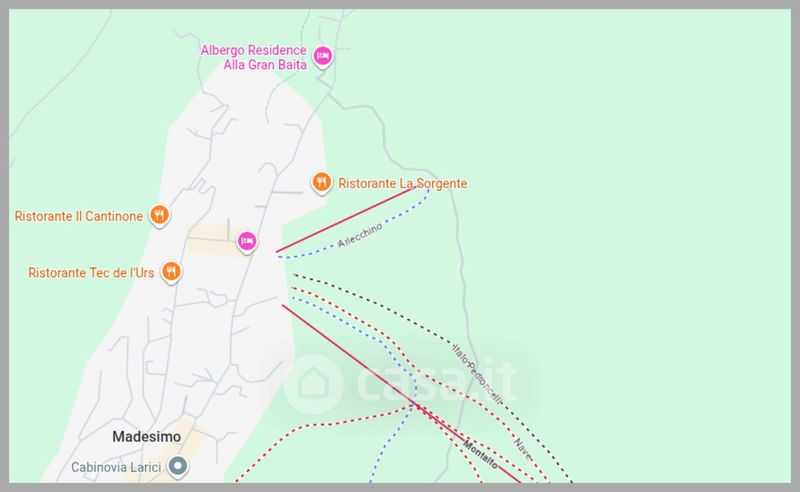Click the Ristorante Tec de l'Urs restaurant icon
The width and height of the screenshot is (800, 492).
click(x=171, y=271)
